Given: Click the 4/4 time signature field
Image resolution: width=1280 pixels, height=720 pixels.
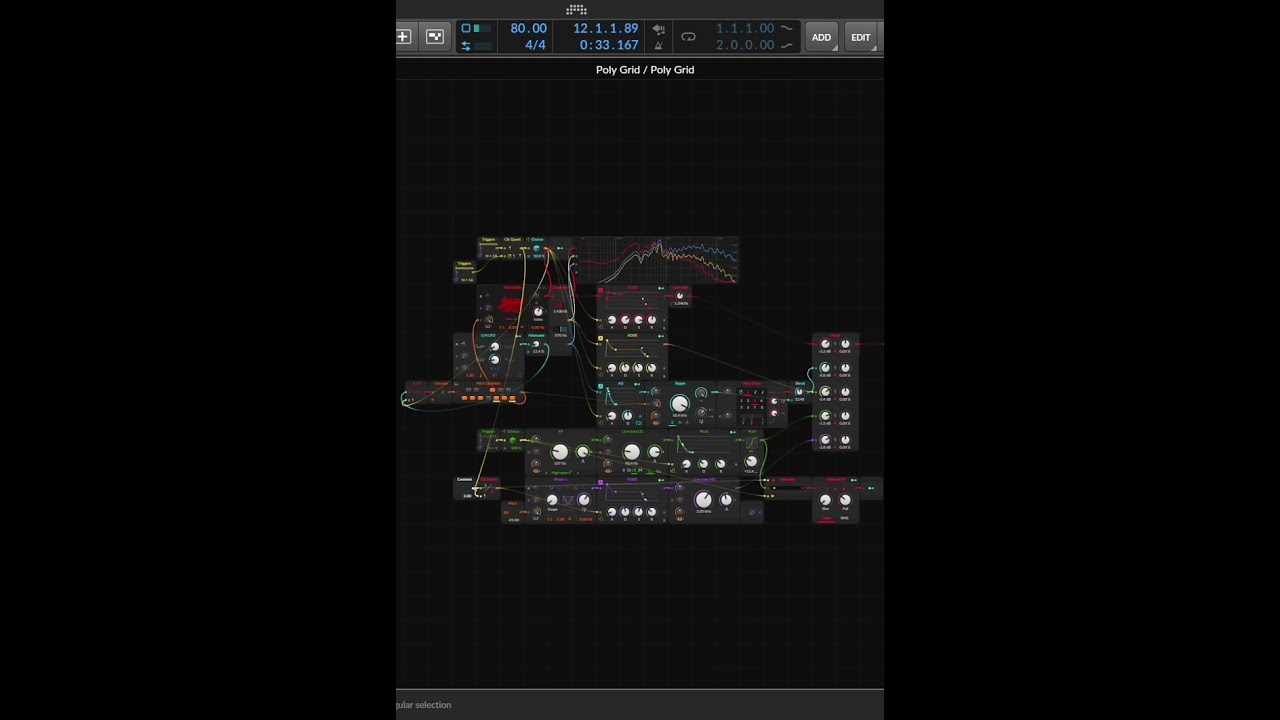Looking at the screenshot, I should 535,45.
